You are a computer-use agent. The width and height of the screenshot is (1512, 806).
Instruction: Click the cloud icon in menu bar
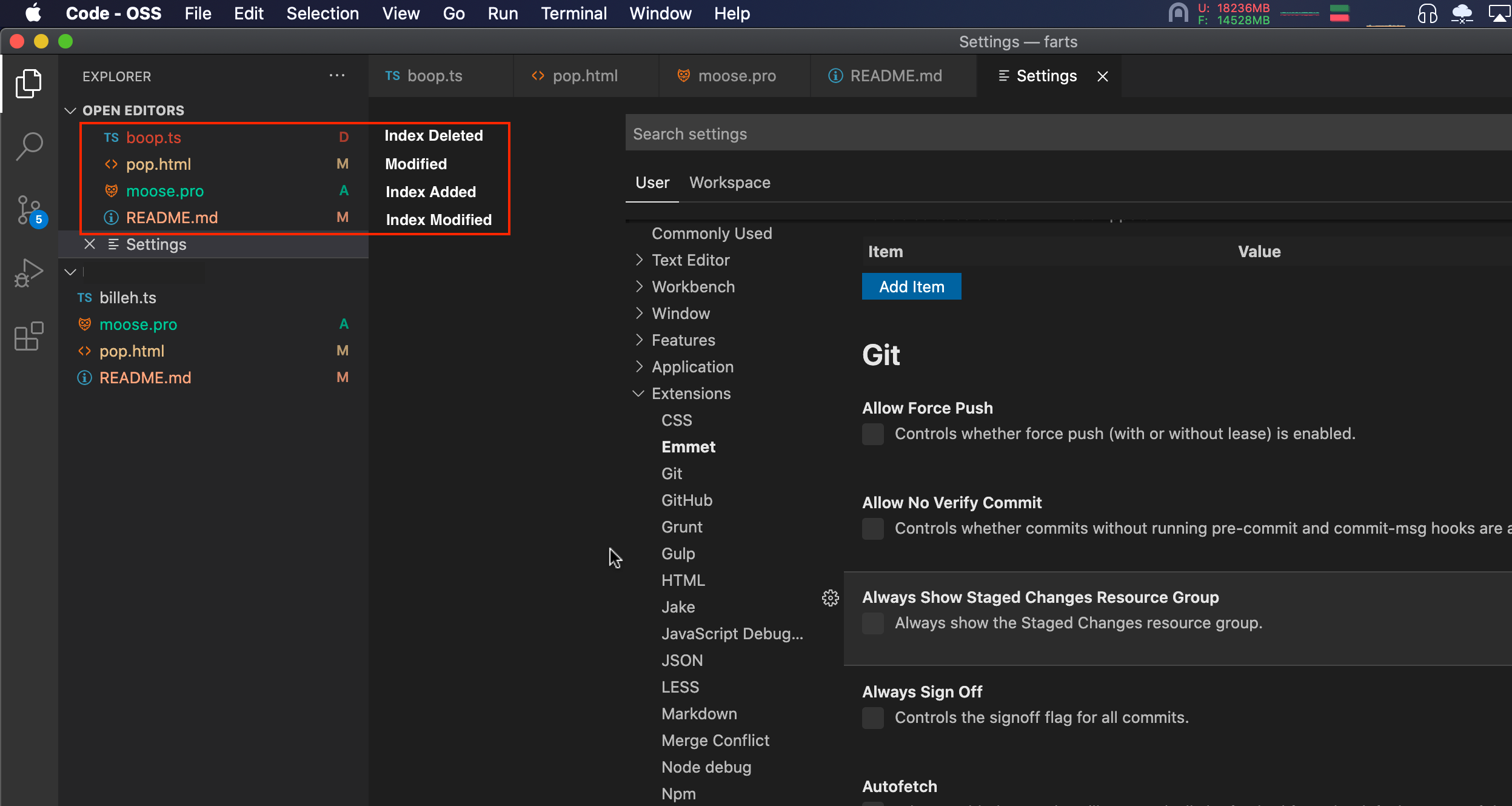click(x=1462, y=13)
